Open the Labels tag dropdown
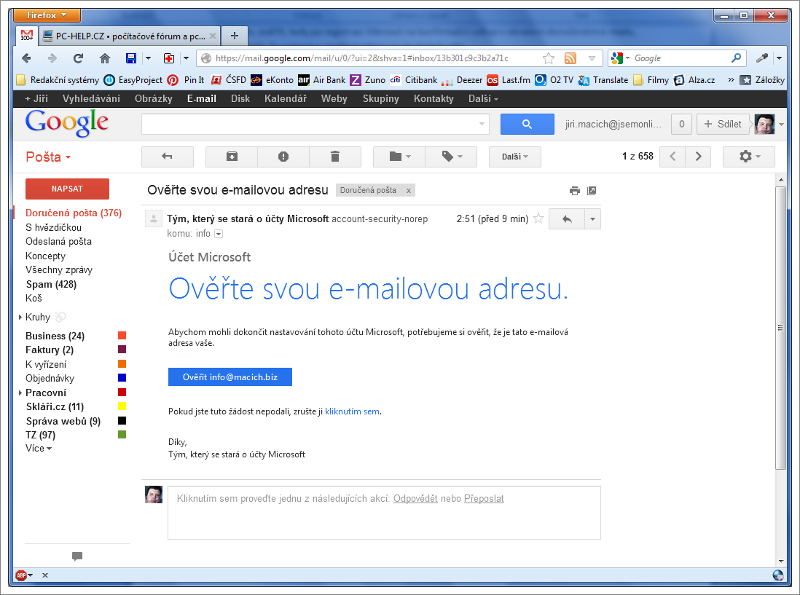 [x=451, y=156]
